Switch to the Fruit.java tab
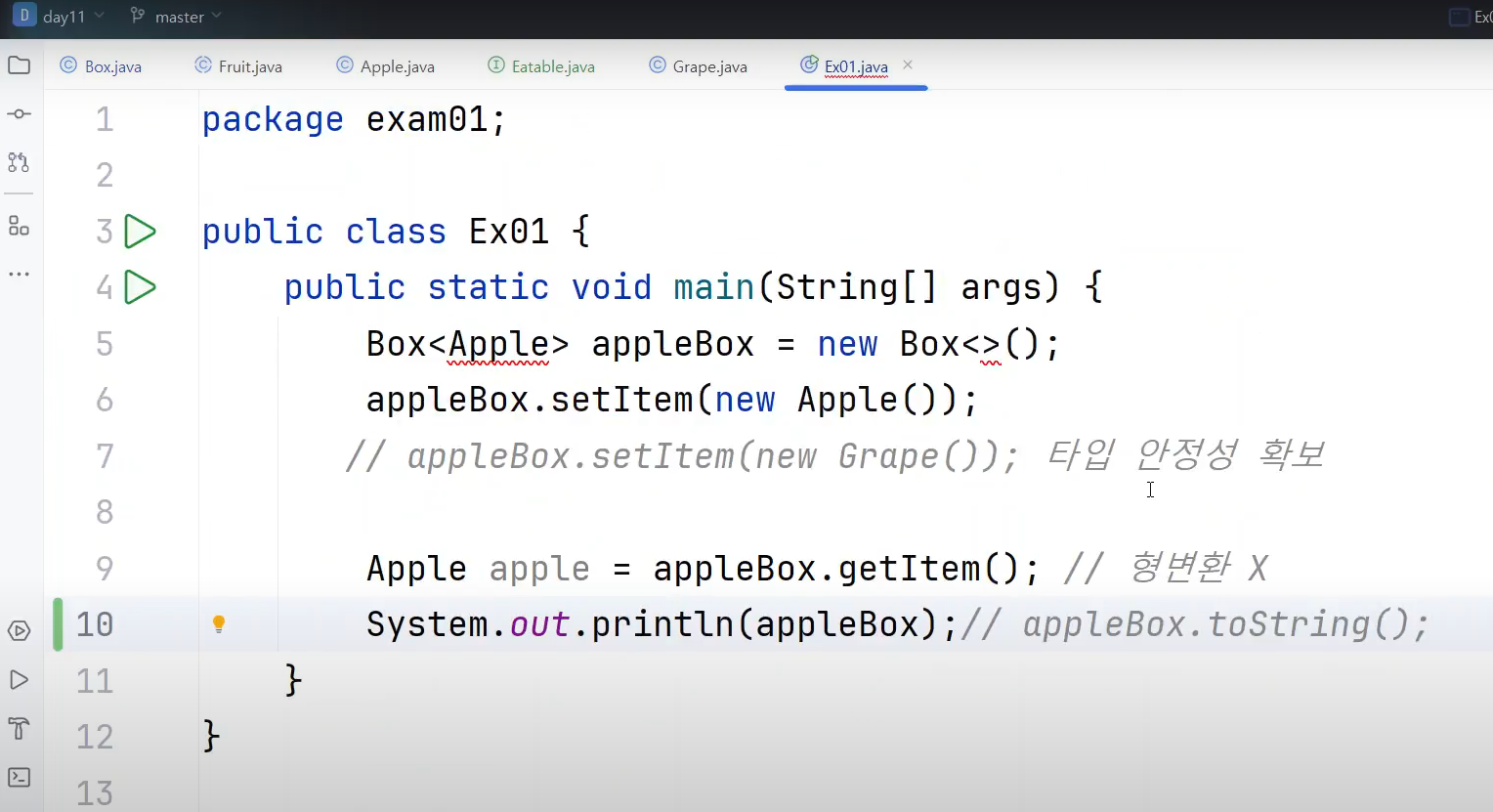Viewport: 1493px width, 812px height. 239,66
